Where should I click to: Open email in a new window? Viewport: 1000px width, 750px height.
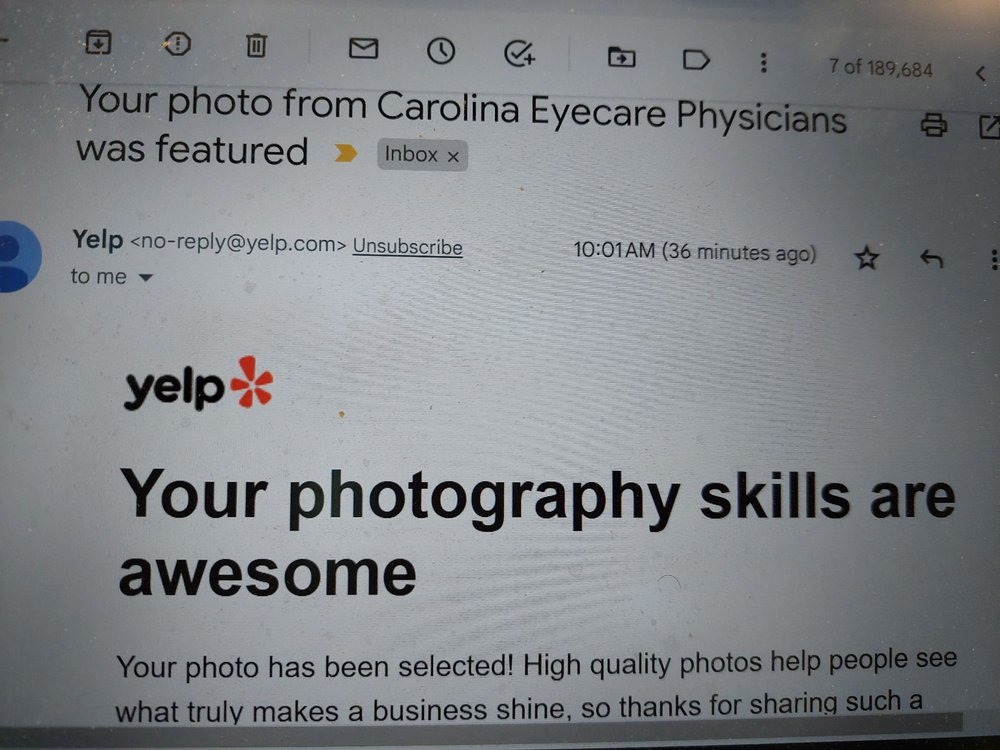(989, 127)
